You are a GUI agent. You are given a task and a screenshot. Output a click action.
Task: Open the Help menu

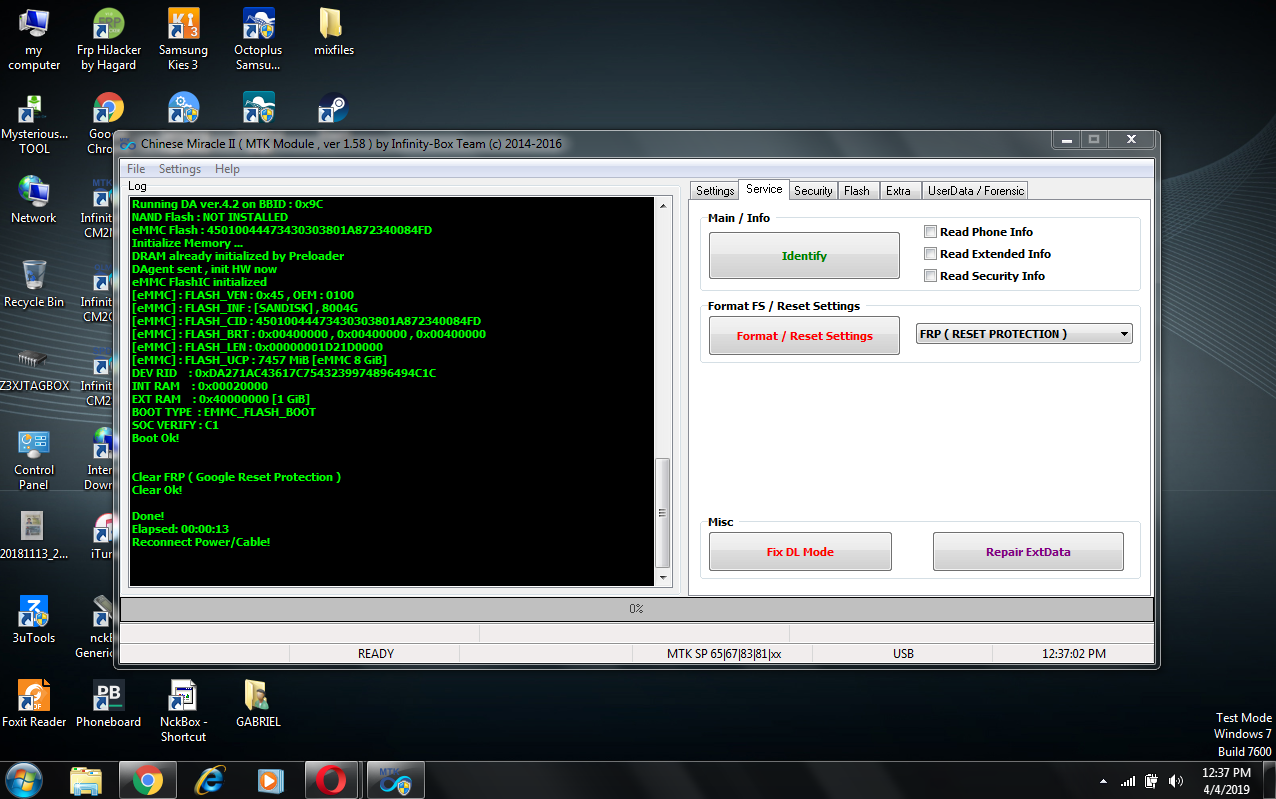[x=227, y=169]
